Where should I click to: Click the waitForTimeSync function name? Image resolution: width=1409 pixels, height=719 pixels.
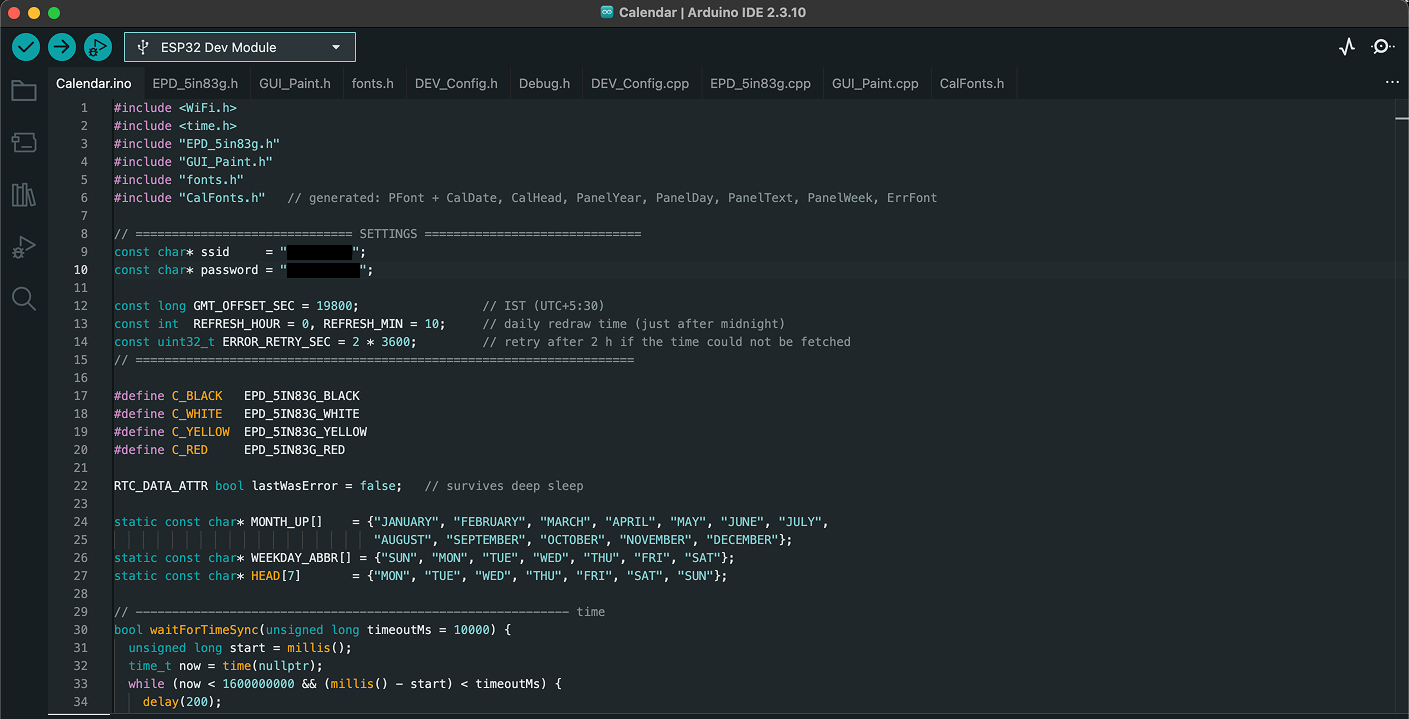[204, 630]
